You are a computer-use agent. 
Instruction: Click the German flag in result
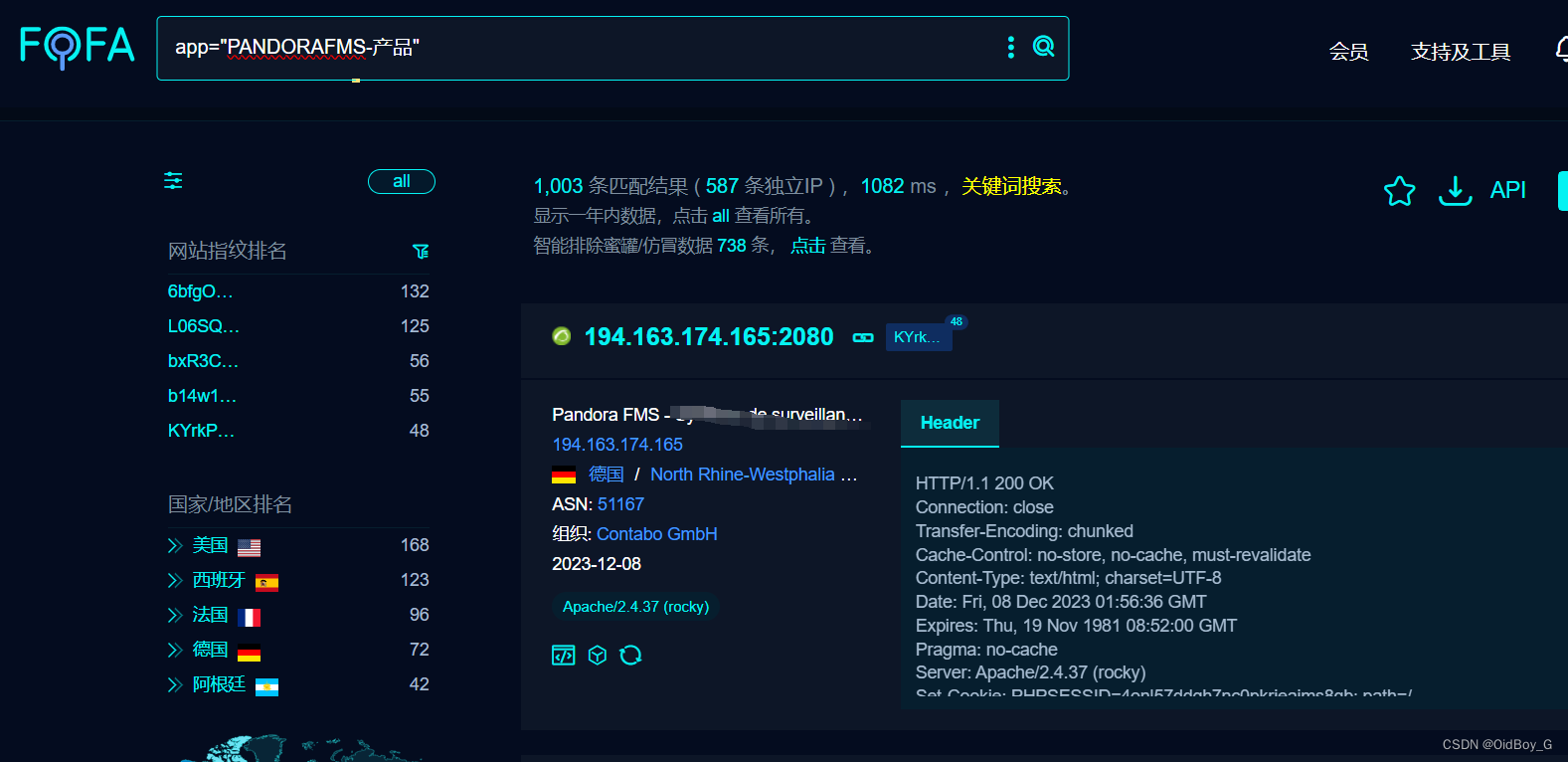[x=564, y=476]
